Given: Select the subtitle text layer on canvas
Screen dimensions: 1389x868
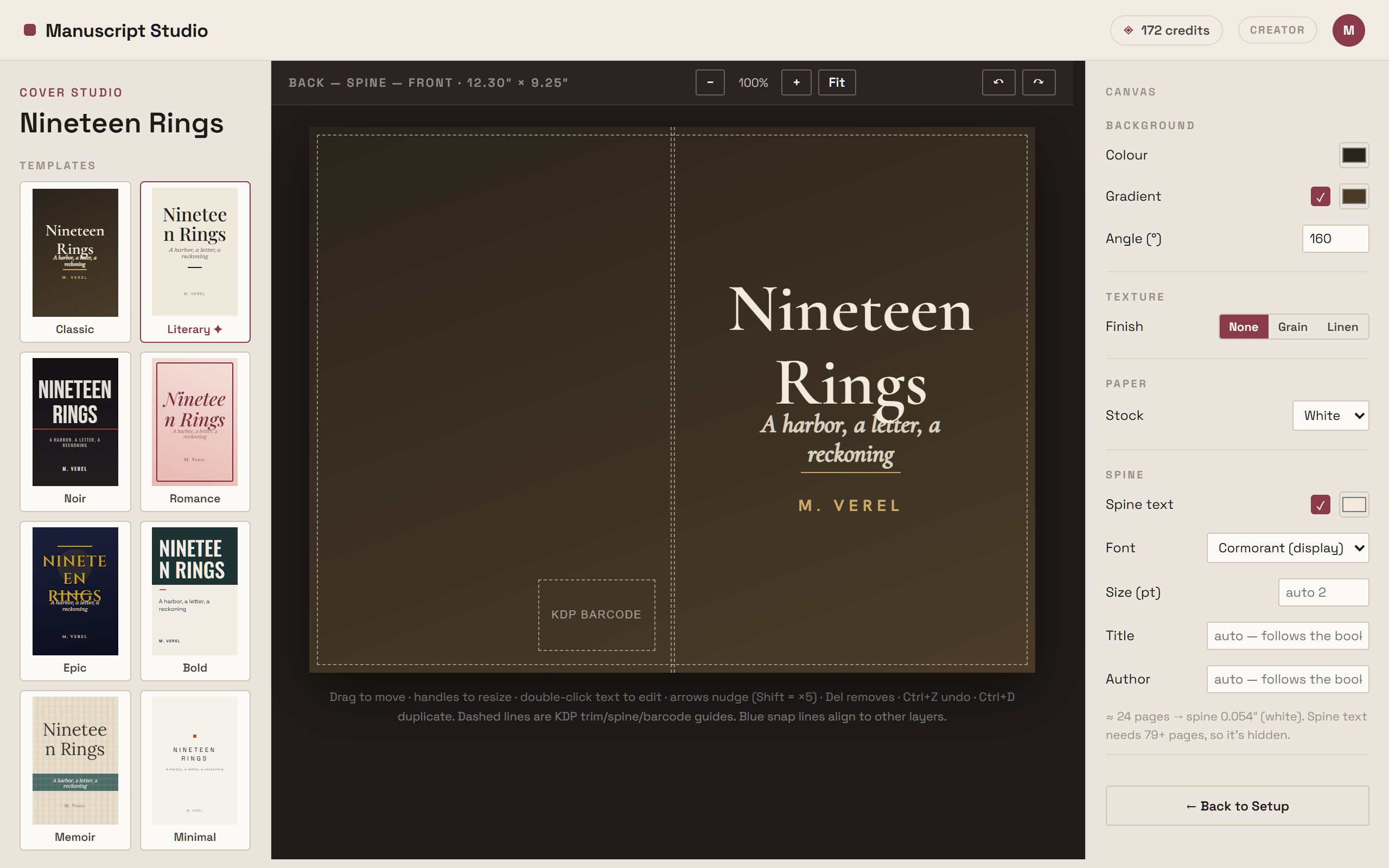Looking at the screenshot, I should click(x=850, y=440).
